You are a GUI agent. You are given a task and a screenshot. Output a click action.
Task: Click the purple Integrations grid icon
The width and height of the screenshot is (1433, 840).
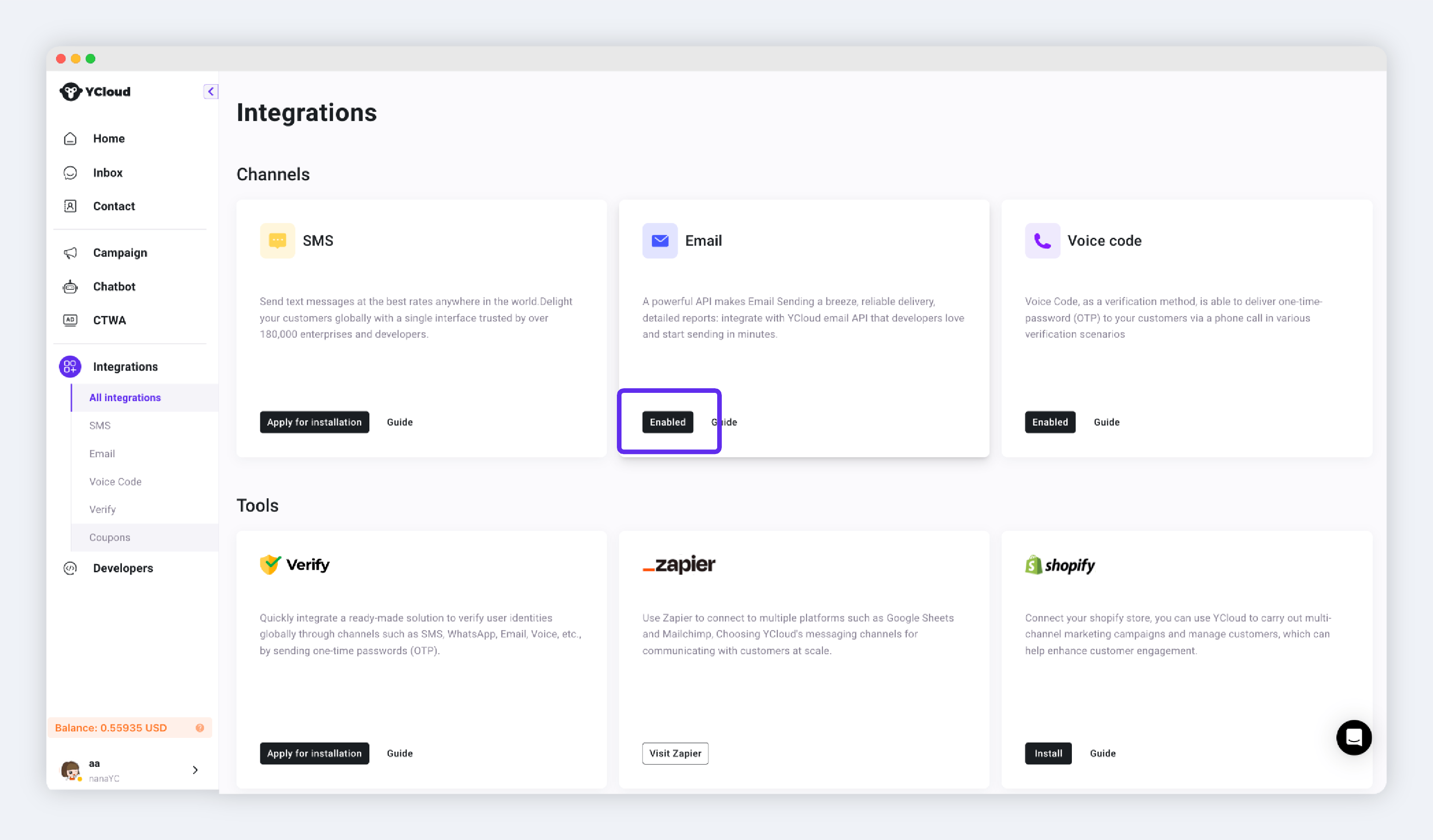pos(70,367)
